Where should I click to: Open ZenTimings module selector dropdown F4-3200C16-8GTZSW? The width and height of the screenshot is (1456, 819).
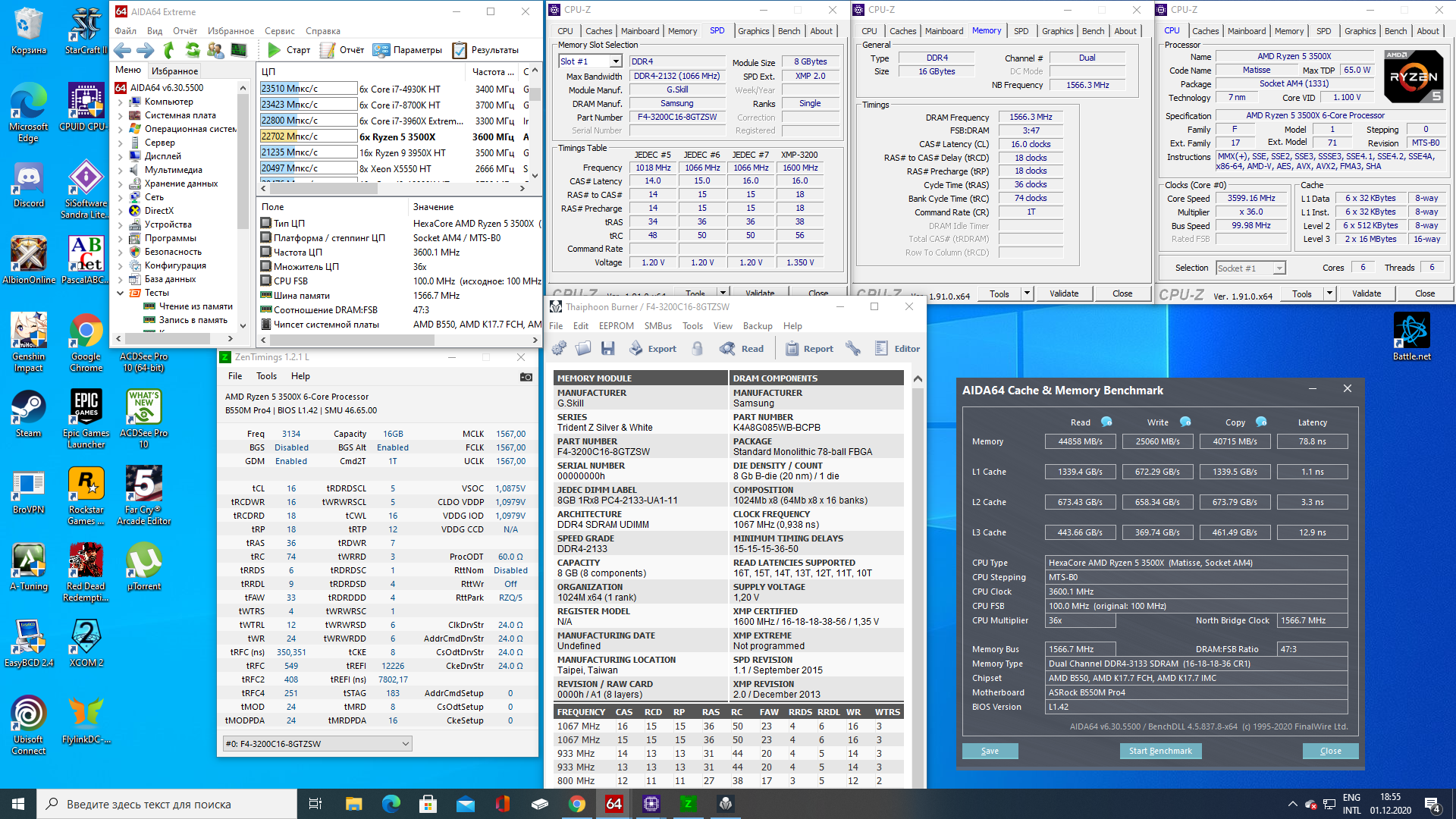coord(405,744)
